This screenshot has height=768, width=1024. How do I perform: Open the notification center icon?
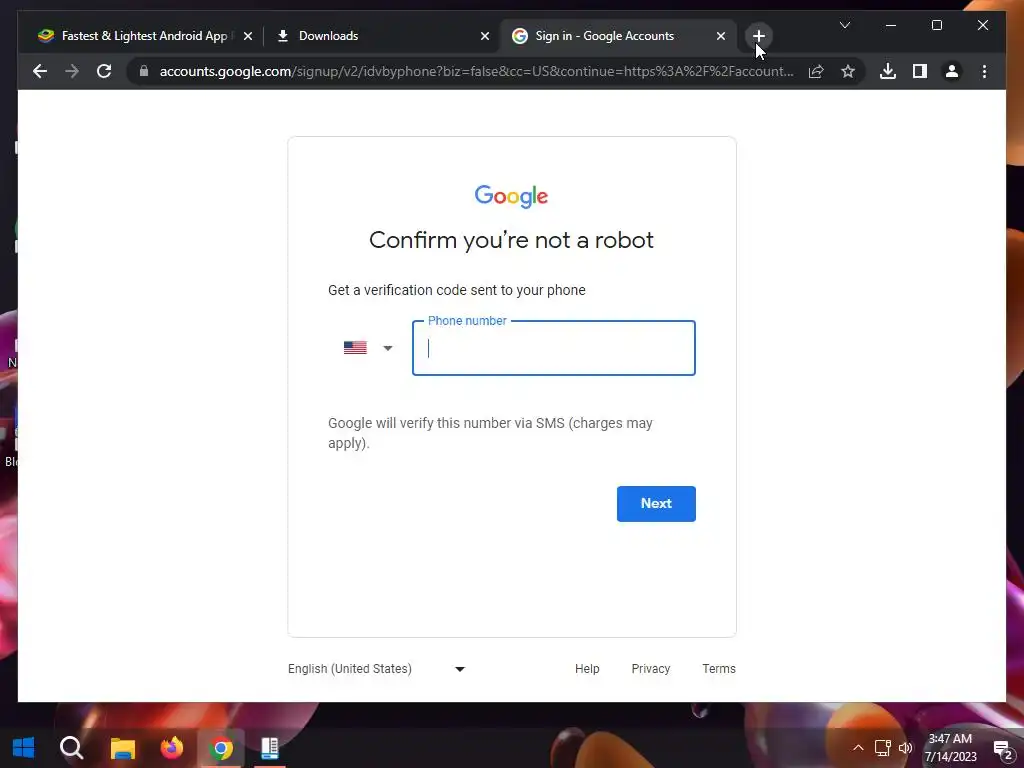coord(1002,748)
